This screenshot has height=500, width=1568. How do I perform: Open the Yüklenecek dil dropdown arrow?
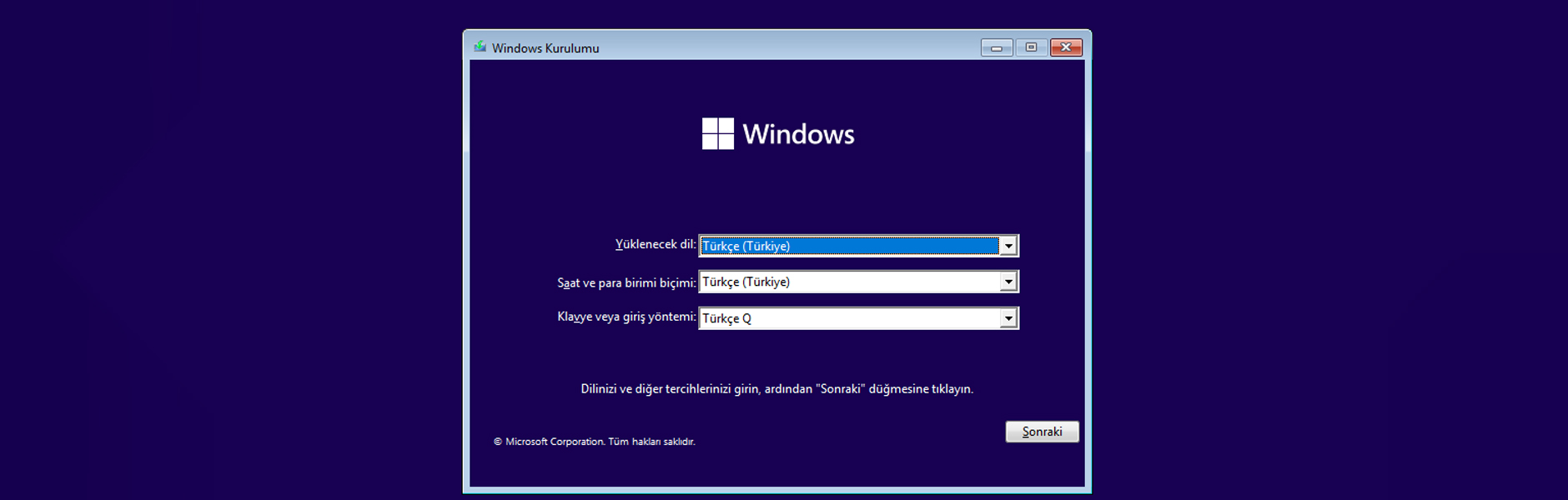(x=1008, y=246)
